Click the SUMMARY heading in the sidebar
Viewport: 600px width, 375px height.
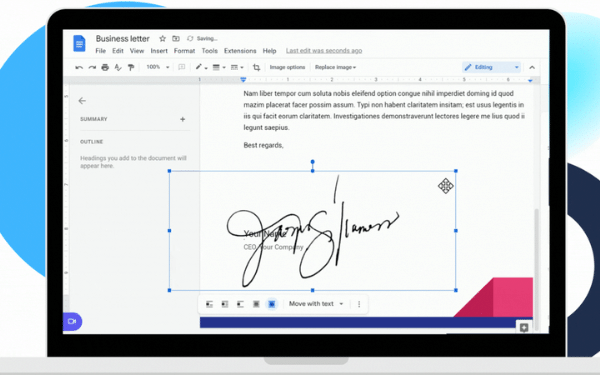pos(94,119)
